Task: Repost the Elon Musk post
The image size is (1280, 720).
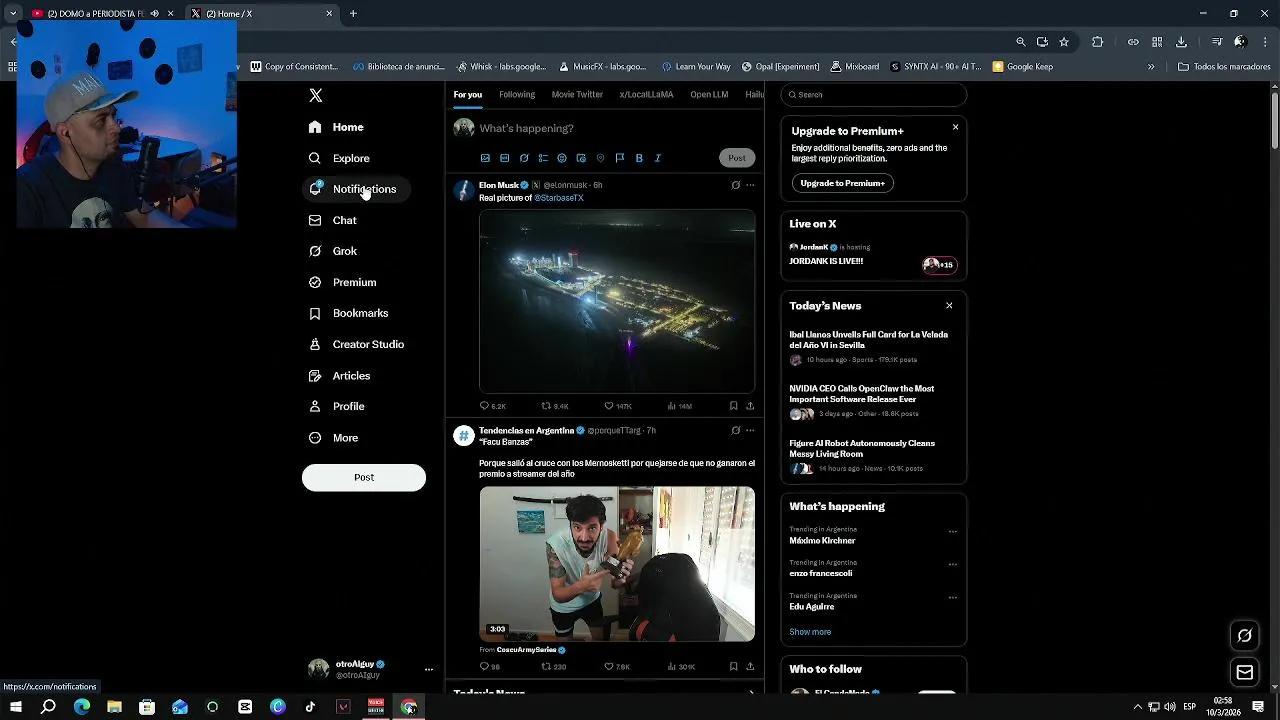Action: coord(546,406)
